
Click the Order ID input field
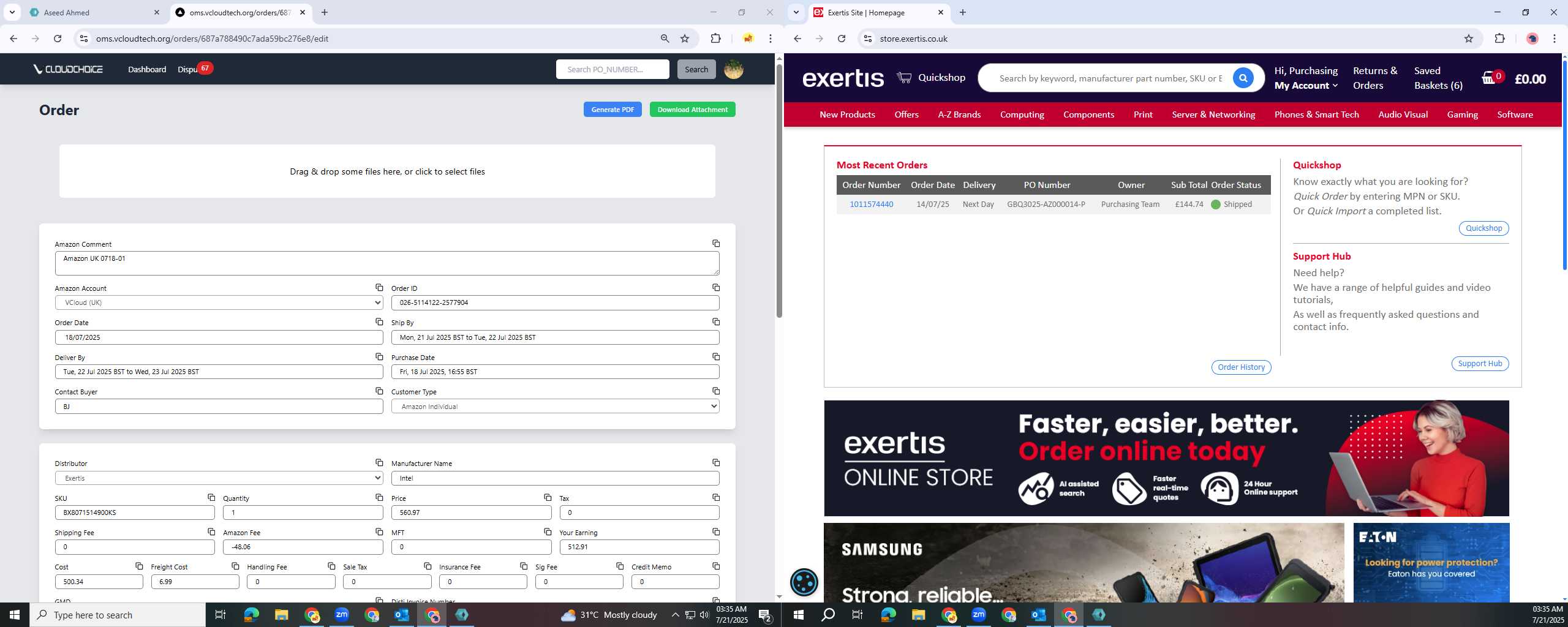click(555, 302)
